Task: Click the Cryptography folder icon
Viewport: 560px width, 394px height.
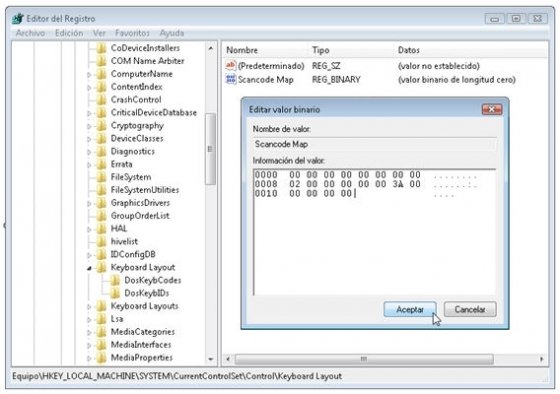Action: coord(102,126)
